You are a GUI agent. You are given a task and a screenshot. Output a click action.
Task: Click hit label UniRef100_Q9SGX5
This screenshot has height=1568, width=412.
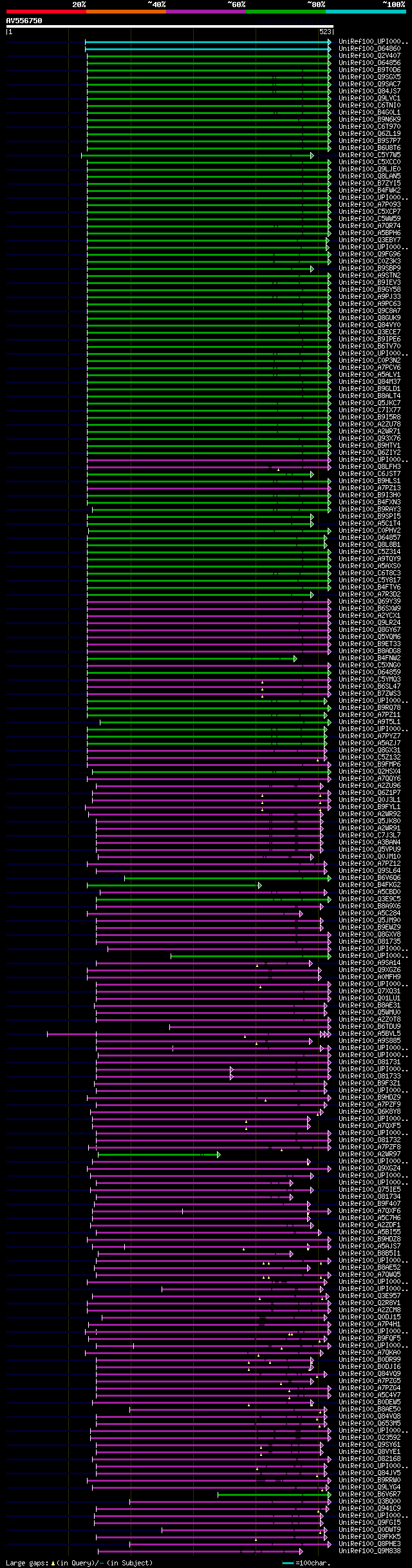370,77
